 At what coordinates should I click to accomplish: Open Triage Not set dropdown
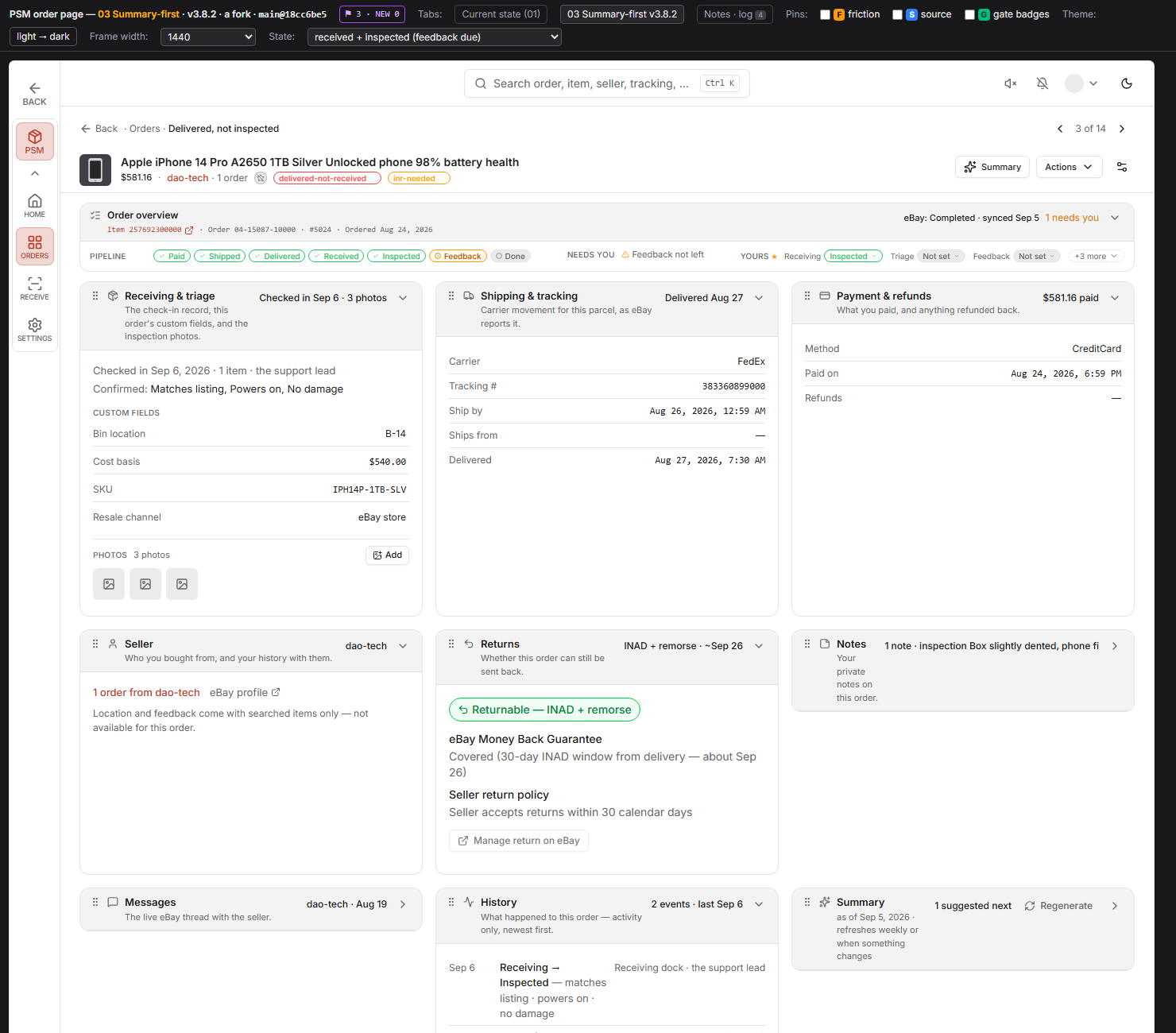click(941, 256)
